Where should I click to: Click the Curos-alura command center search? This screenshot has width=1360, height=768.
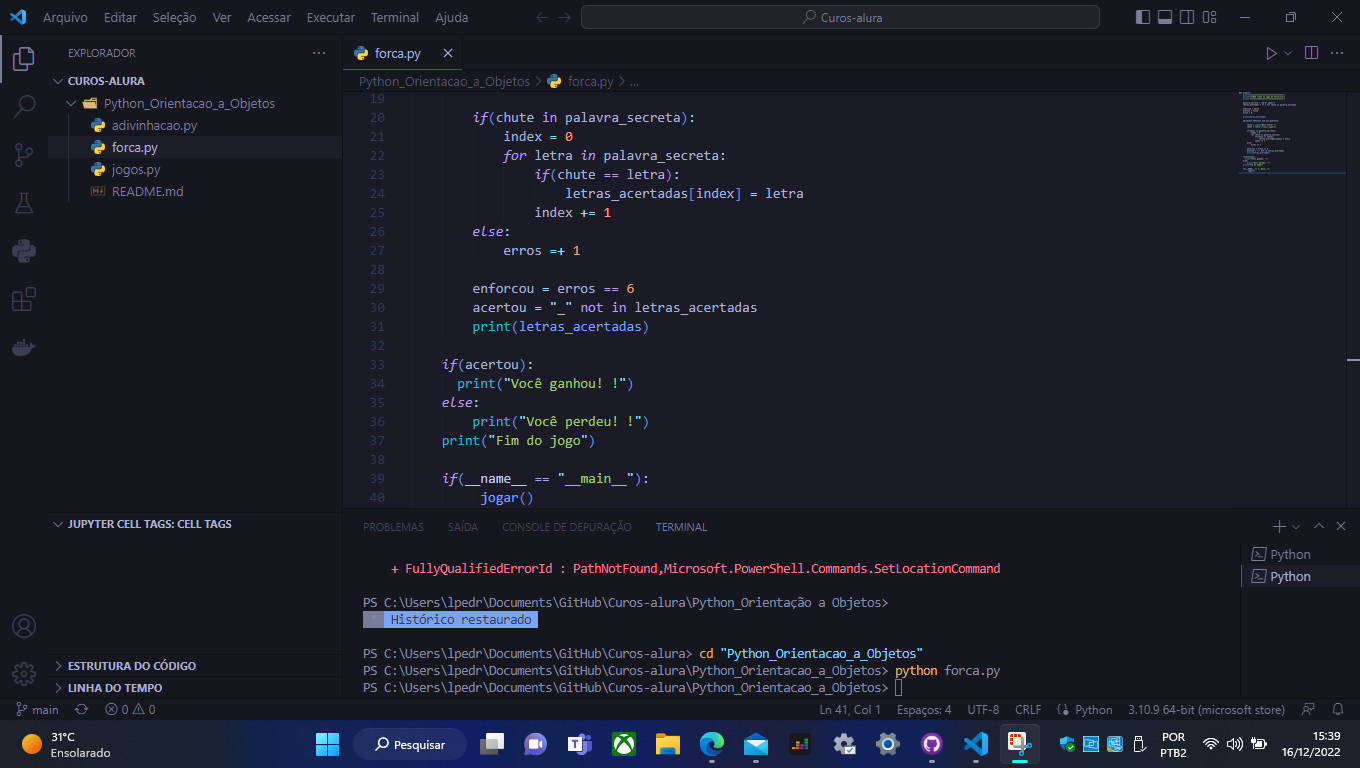[840, 17]
